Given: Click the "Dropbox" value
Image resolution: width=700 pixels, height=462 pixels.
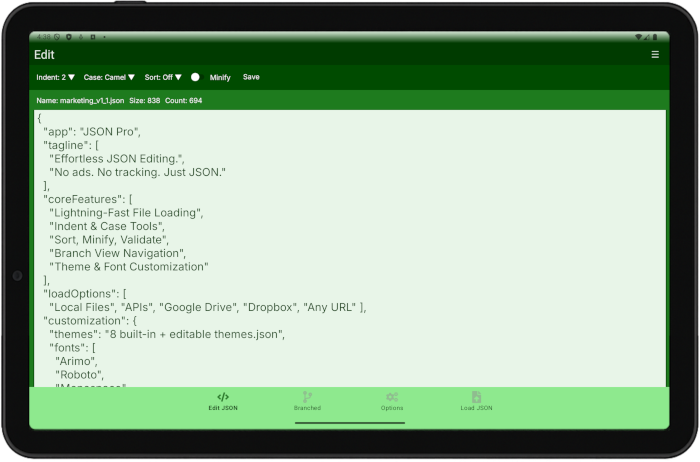Looking at the screenshot, I should point(270,307).
